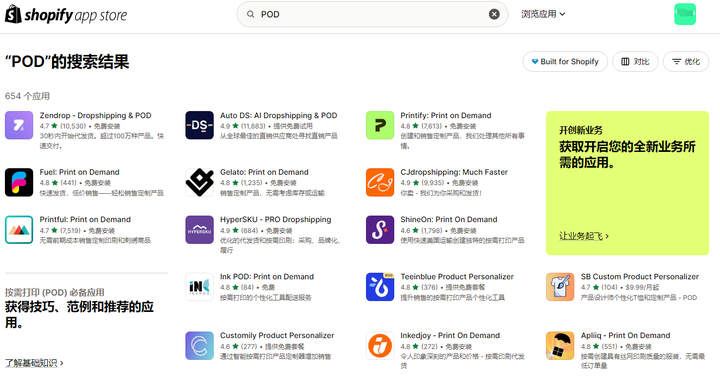The height and width of the screenshot is (380, 720).
Task: Open the Gelato app icon
Action: [199, 182]
